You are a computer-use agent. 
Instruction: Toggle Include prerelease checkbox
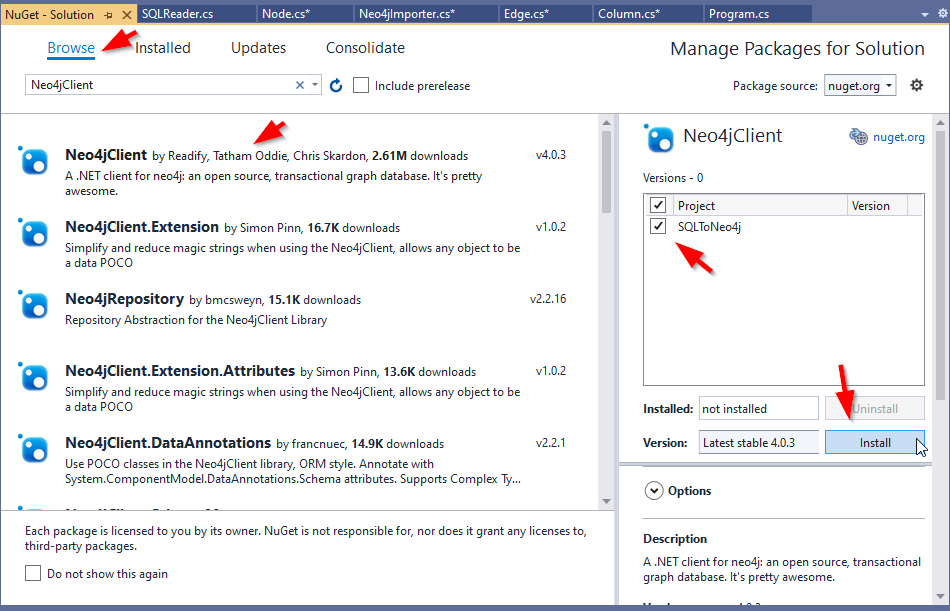[360, 85]
